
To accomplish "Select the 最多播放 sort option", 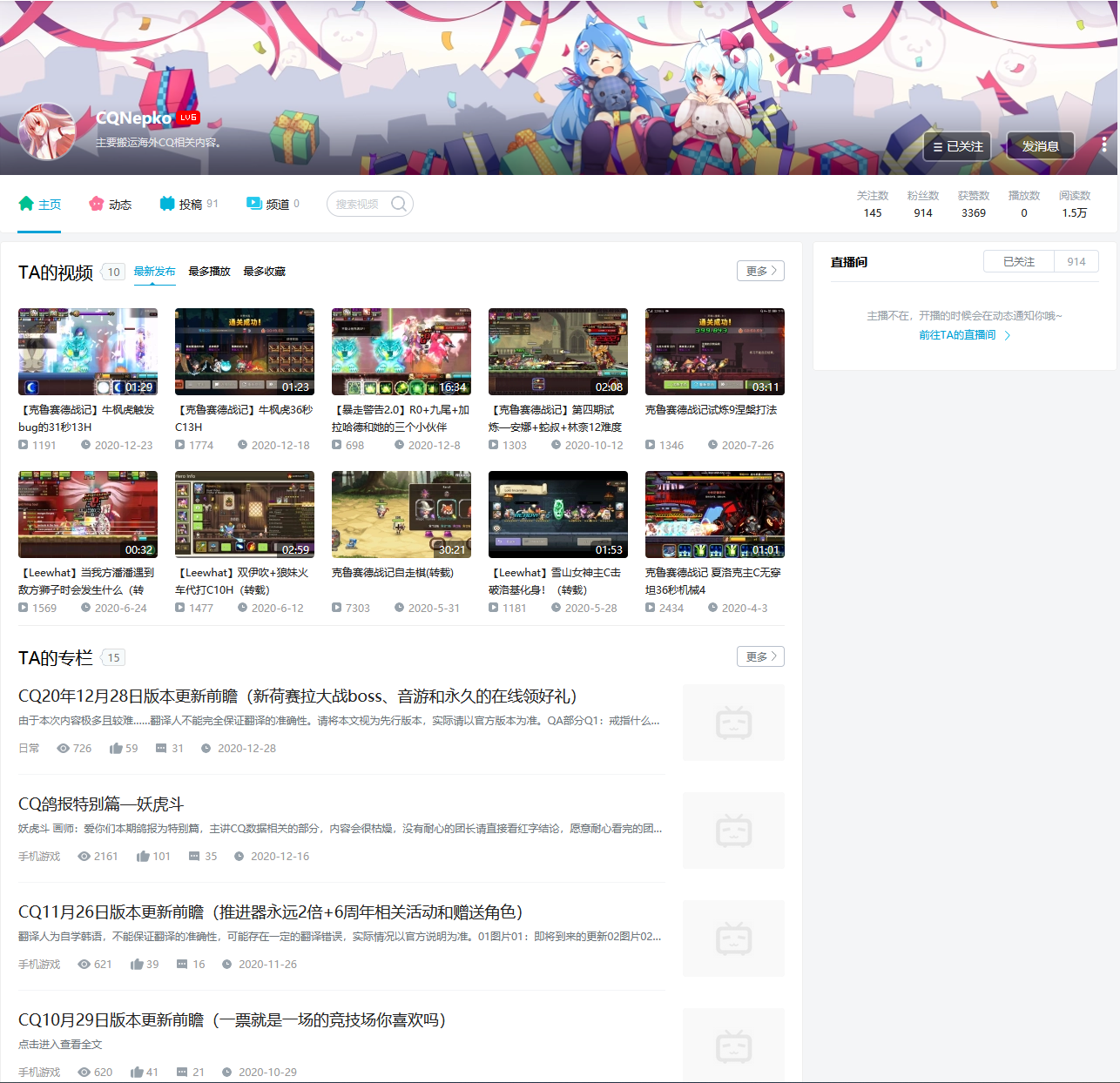I will [x=209, y=272].
